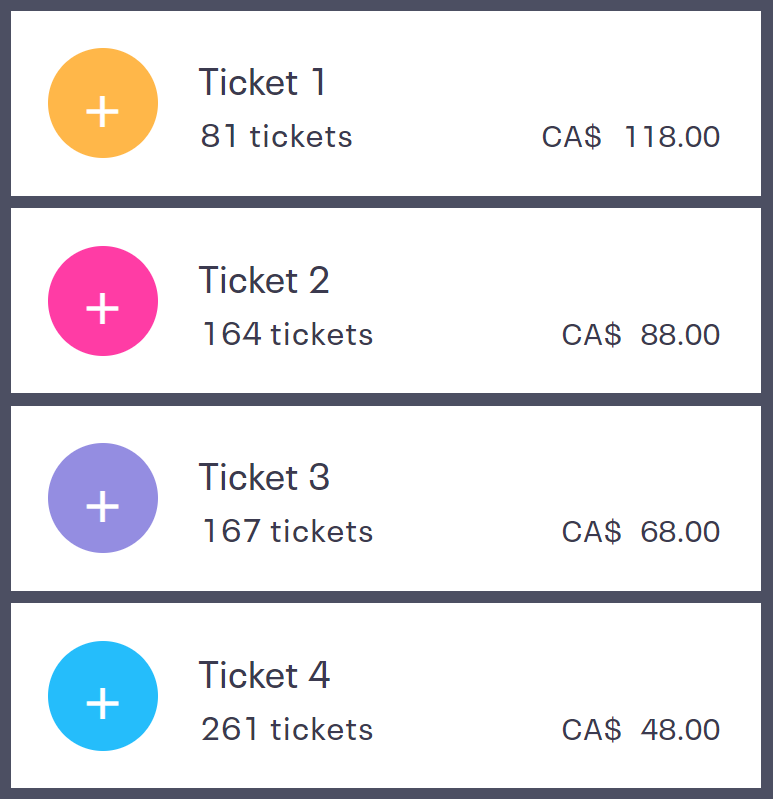The width and height of the screenshot is (773, 799).
Task: Select the Ticket 1 title
Action: click(x=262, y=82)
